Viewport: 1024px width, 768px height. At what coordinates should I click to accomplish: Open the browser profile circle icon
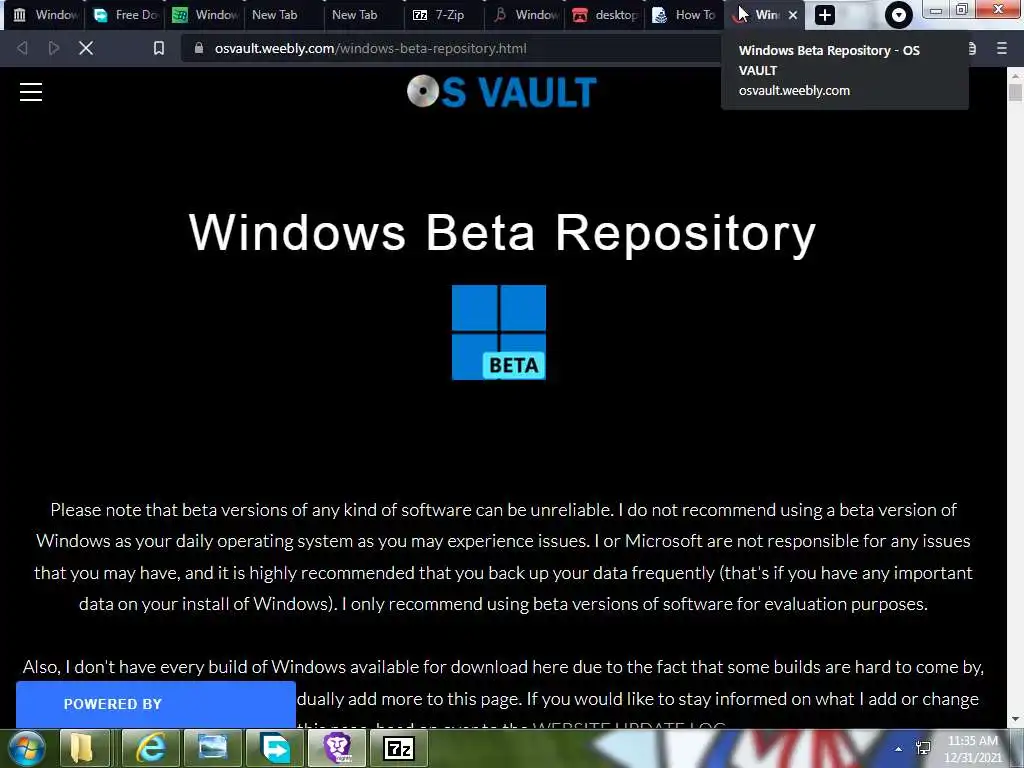click(899, 15)
